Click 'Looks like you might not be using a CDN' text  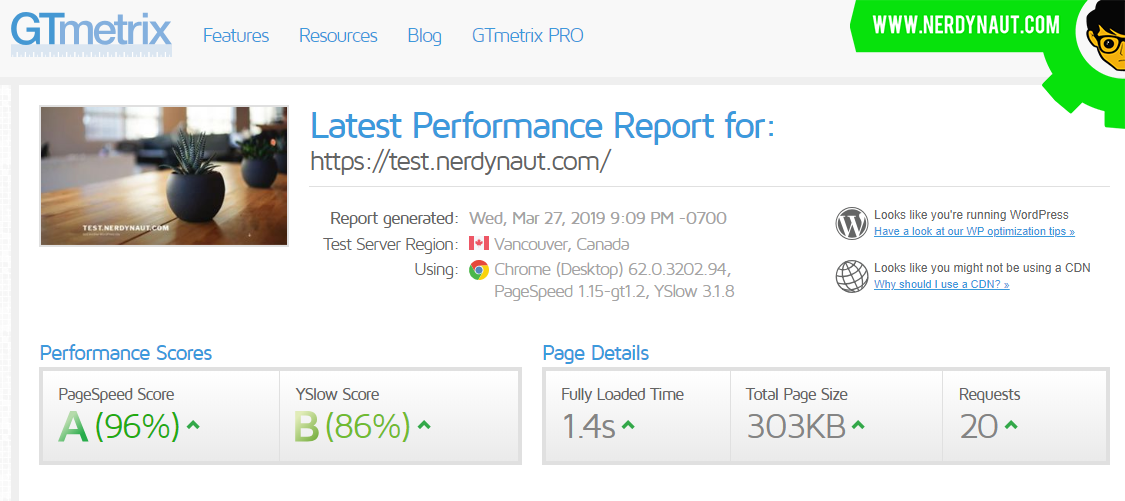tap(982, 268)
